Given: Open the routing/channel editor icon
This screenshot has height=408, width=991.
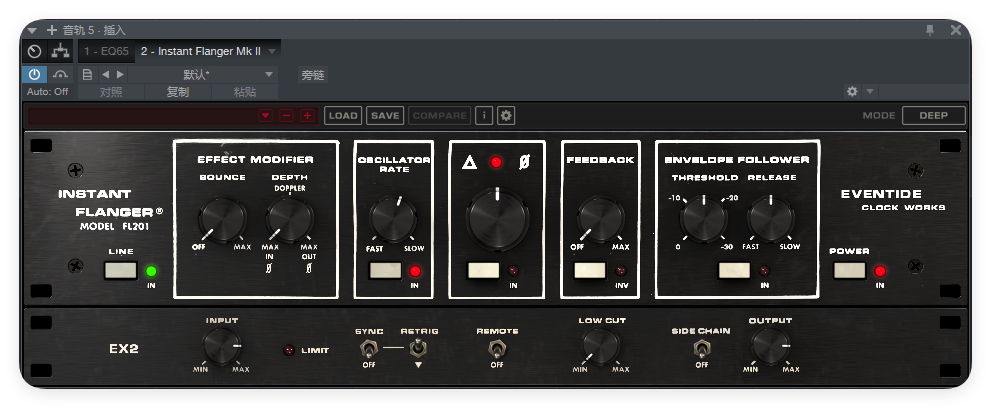Looking at the screenshot, I should 61,51.
